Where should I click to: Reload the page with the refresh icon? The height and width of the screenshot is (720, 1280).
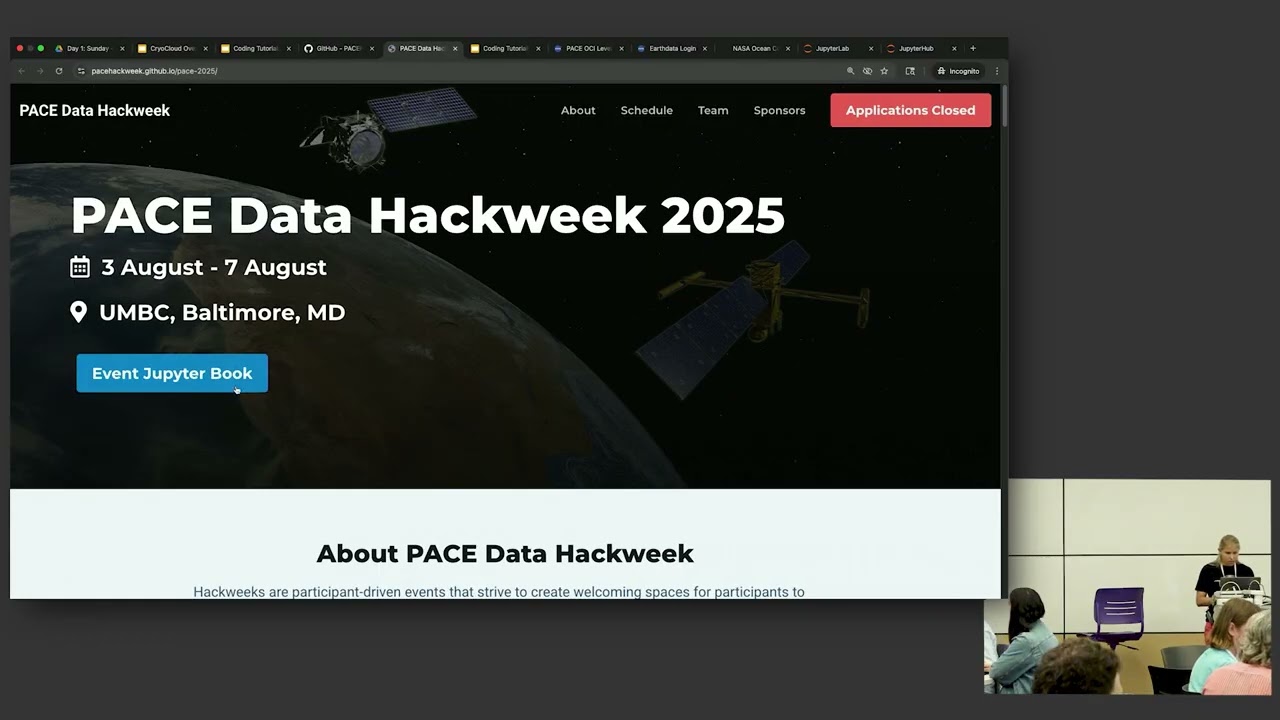click(x=59, y=71)
